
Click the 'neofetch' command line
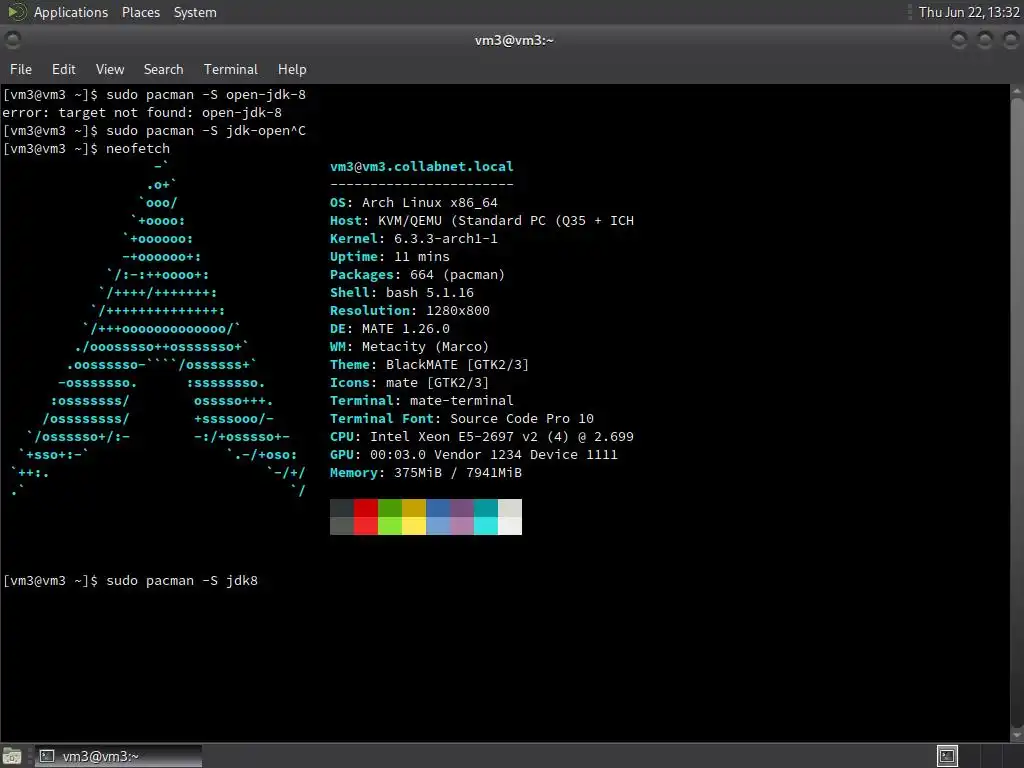[x=86, y=148]
